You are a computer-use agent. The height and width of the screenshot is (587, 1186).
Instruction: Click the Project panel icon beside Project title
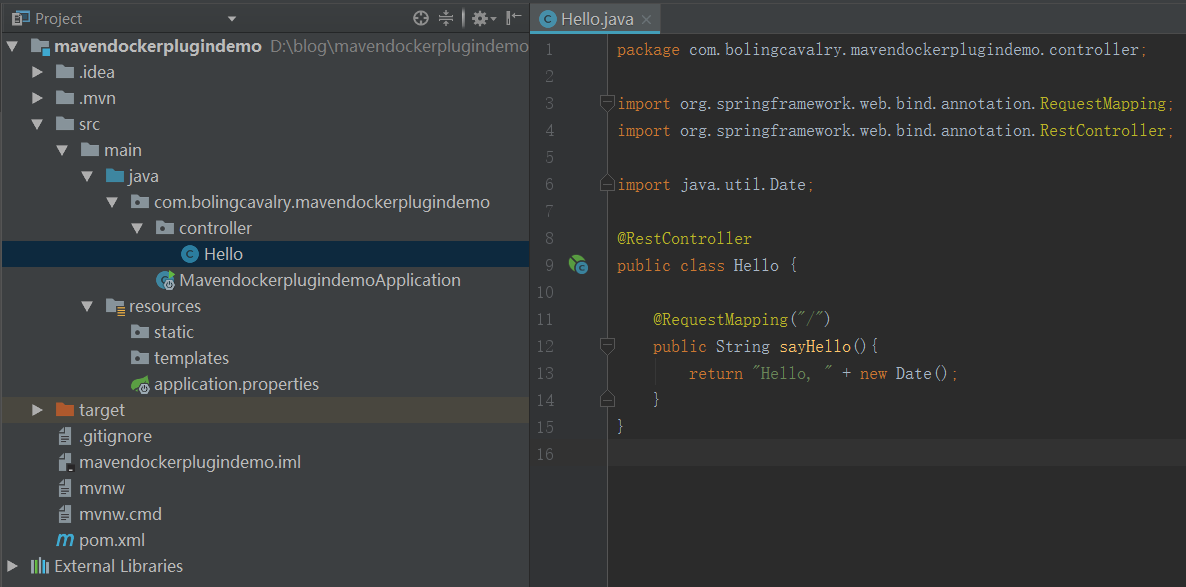tap(20, 18)
